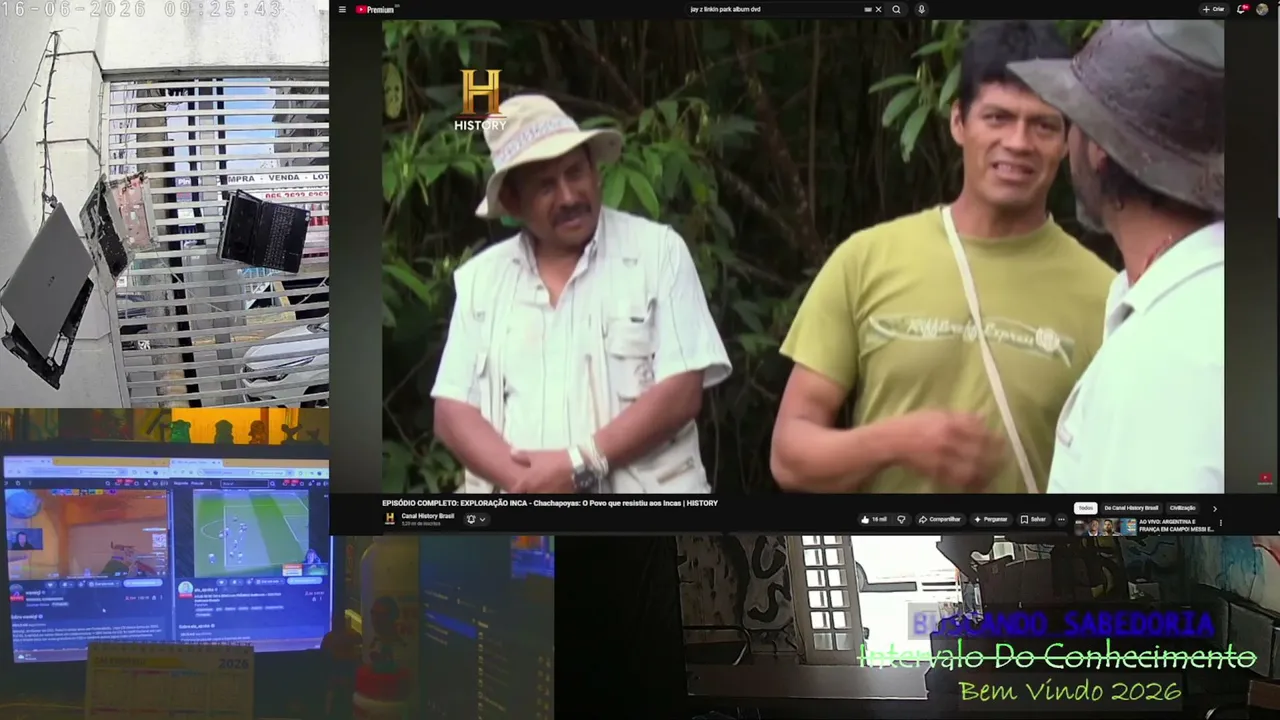
Task: Open the more actions ellipsis menu
Action: [1061, 519]
